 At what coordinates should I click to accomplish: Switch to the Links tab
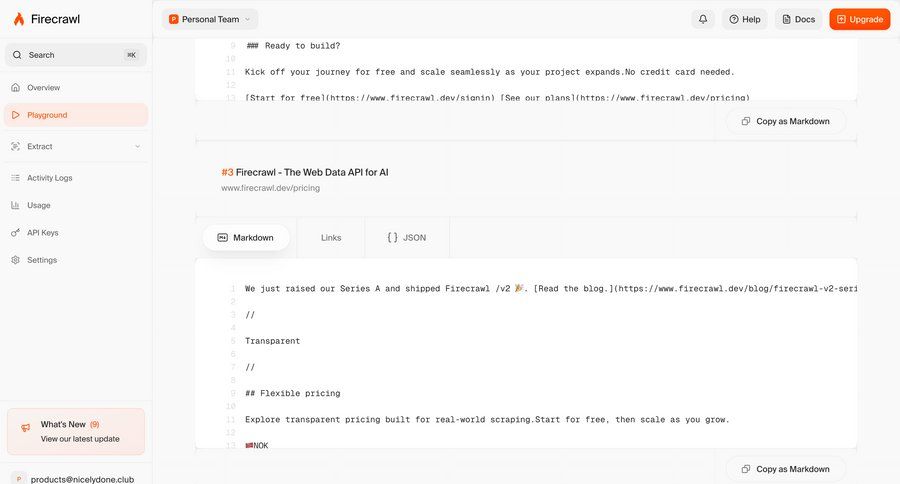331,237
